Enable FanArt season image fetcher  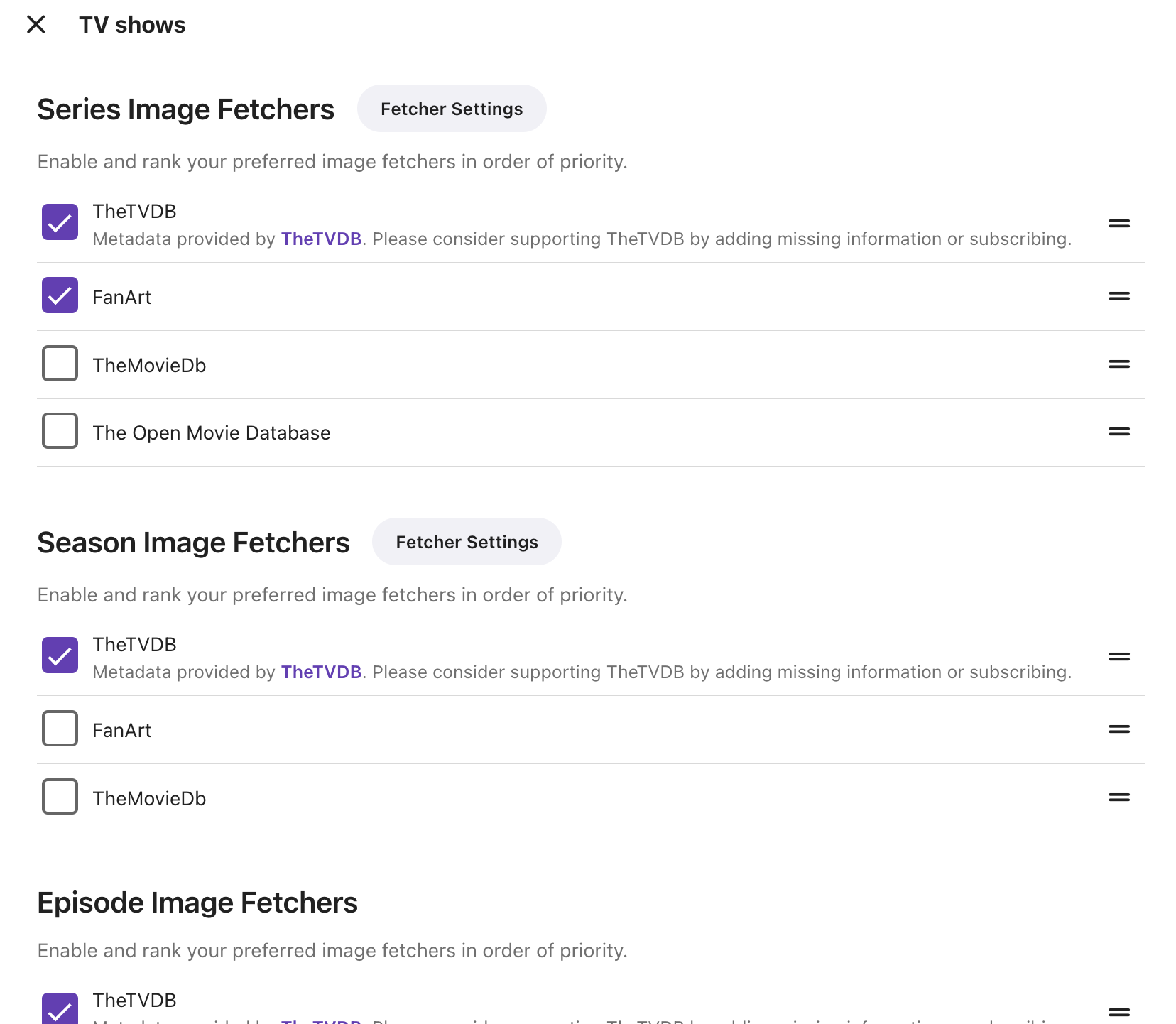coord(60,729)
